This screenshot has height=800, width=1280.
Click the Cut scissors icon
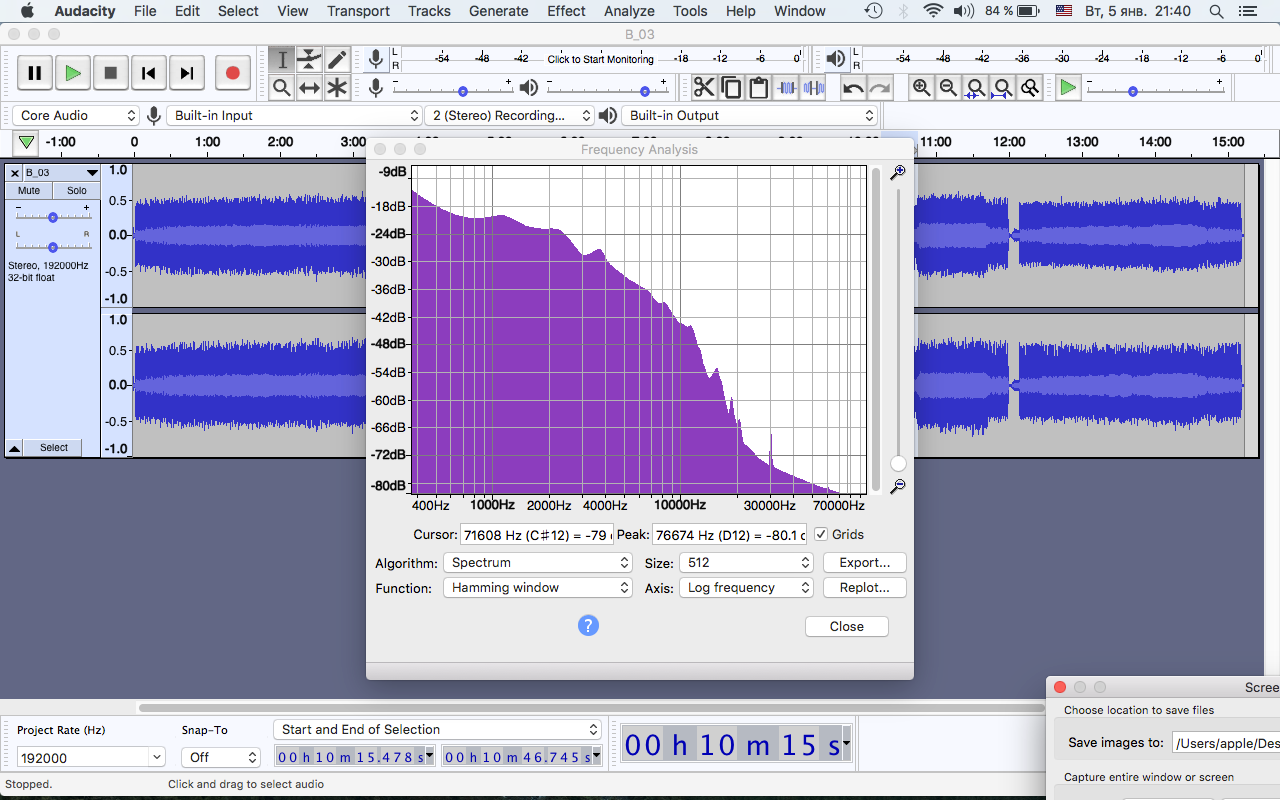tap(704, 88)
